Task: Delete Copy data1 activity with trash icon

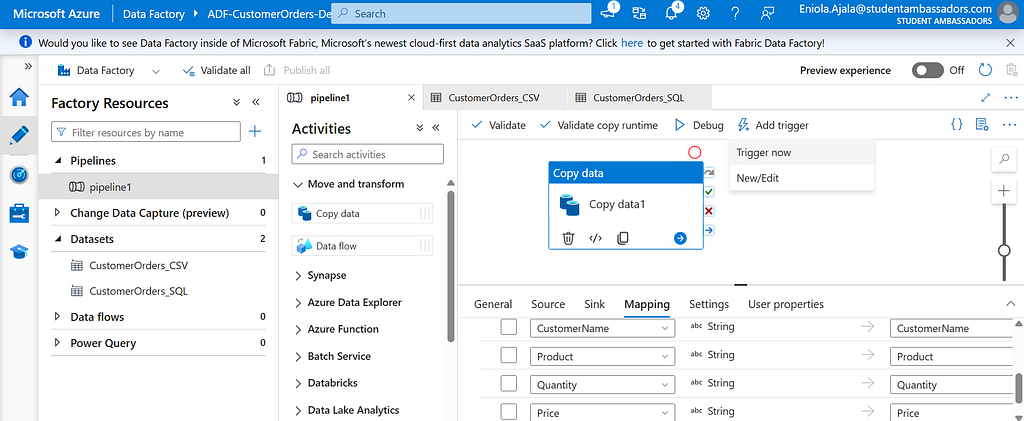Action: coord(568,238)
